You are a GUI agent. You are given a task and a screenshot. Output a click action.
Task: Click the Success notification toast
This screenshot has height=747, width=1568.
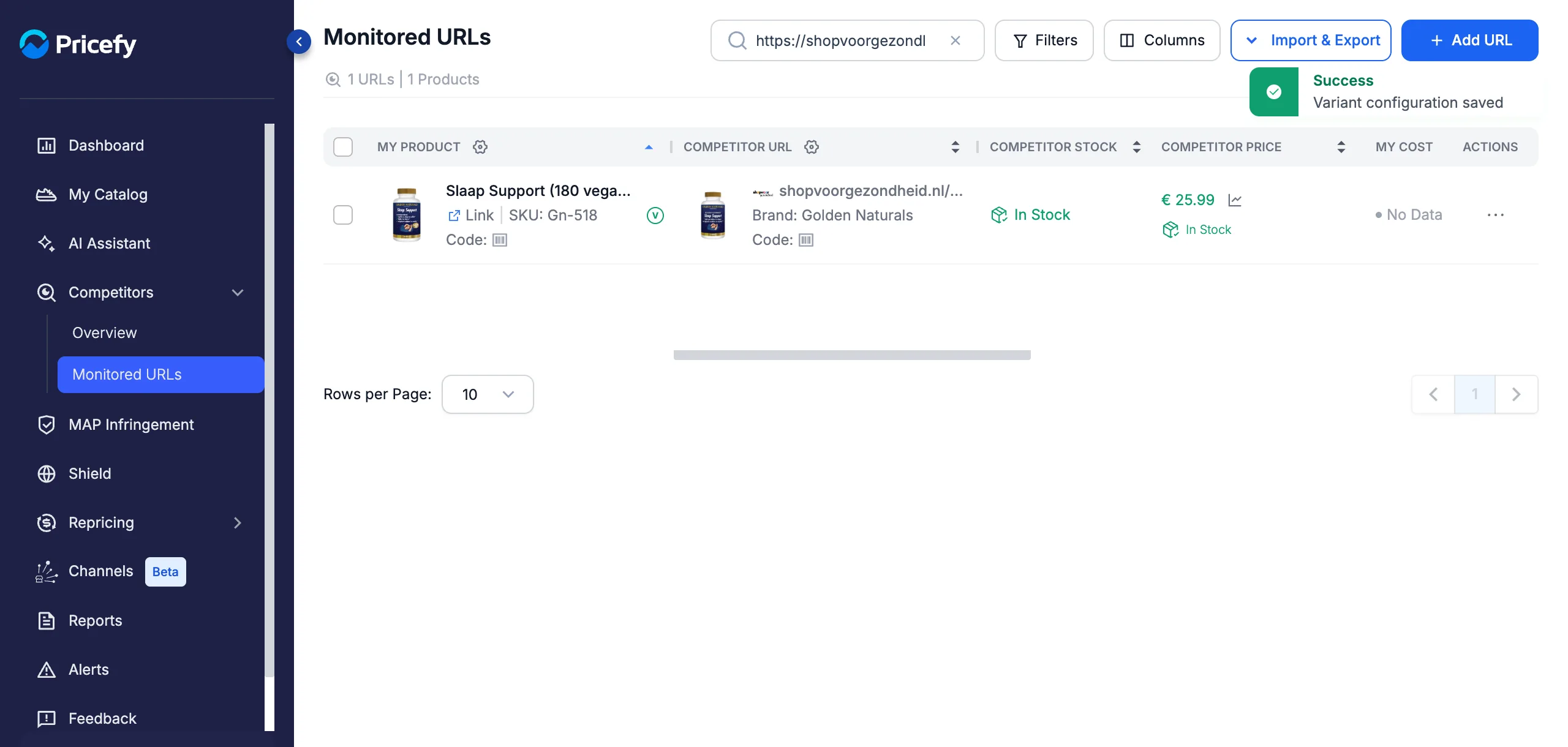click(1394, 92)
